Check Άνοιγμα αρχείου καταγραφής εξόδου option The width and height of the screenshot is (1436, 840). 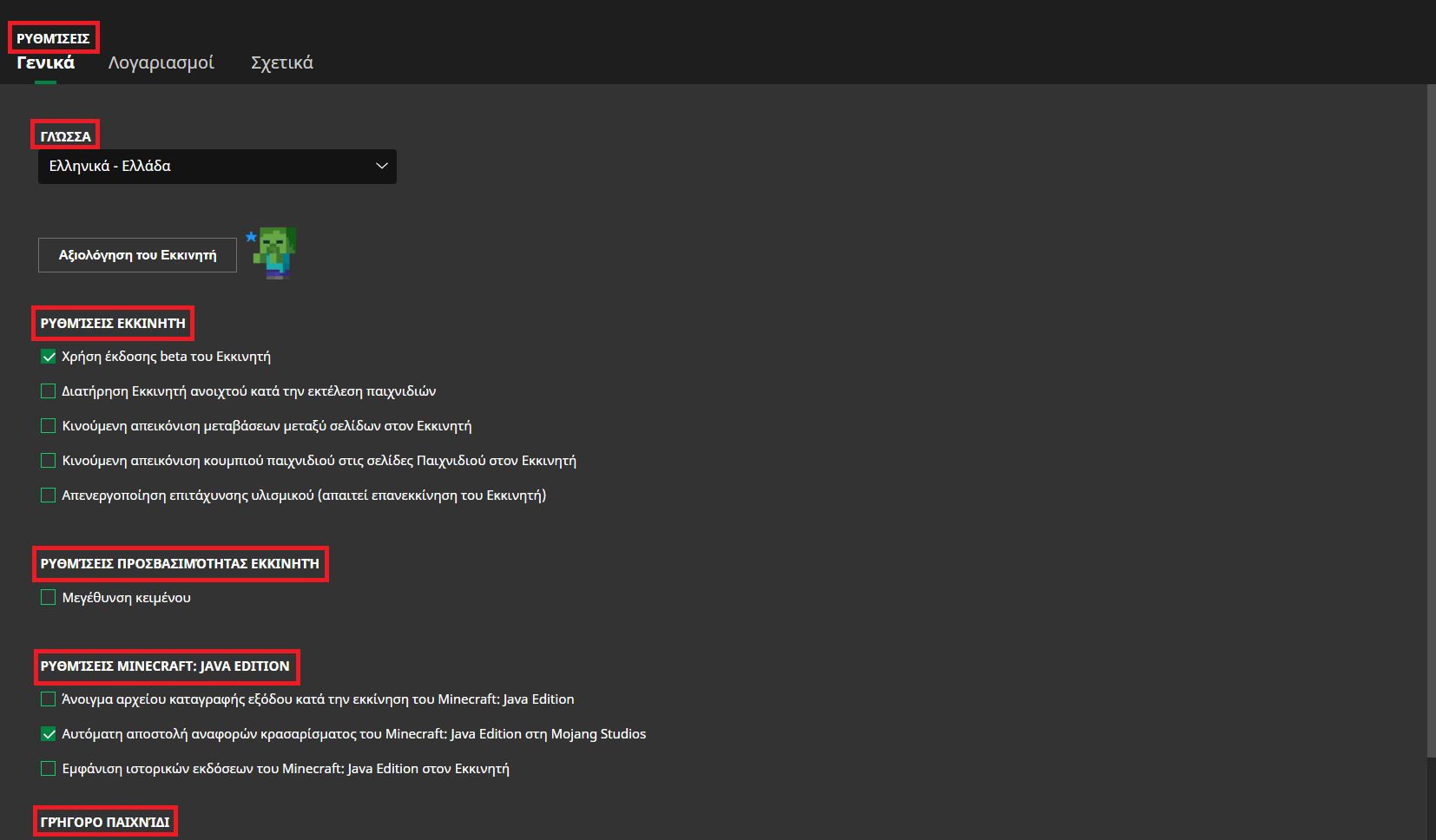coord(49,699)
